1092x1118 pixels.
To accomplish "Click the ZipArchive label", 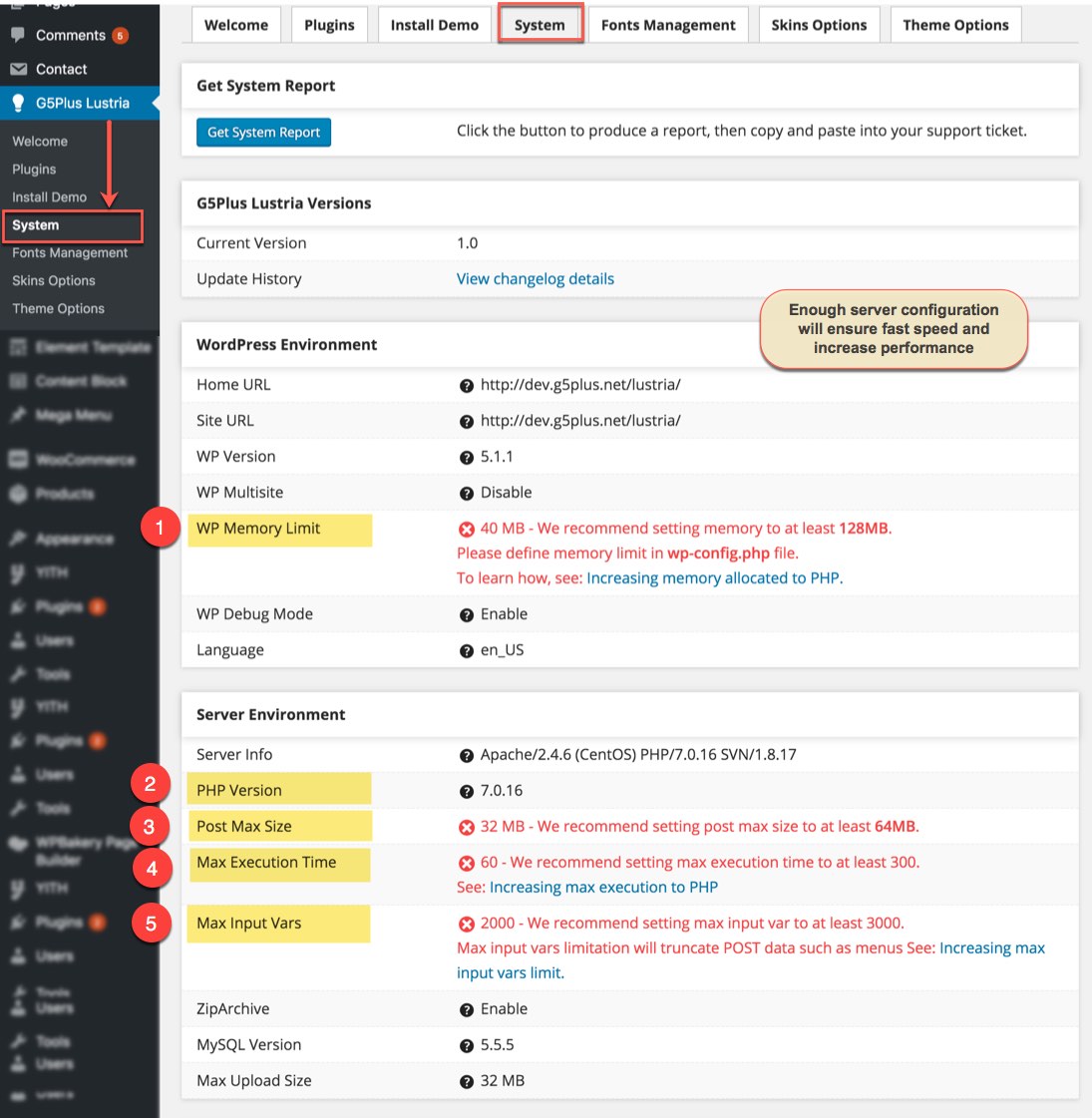I will click(232, 1008).
